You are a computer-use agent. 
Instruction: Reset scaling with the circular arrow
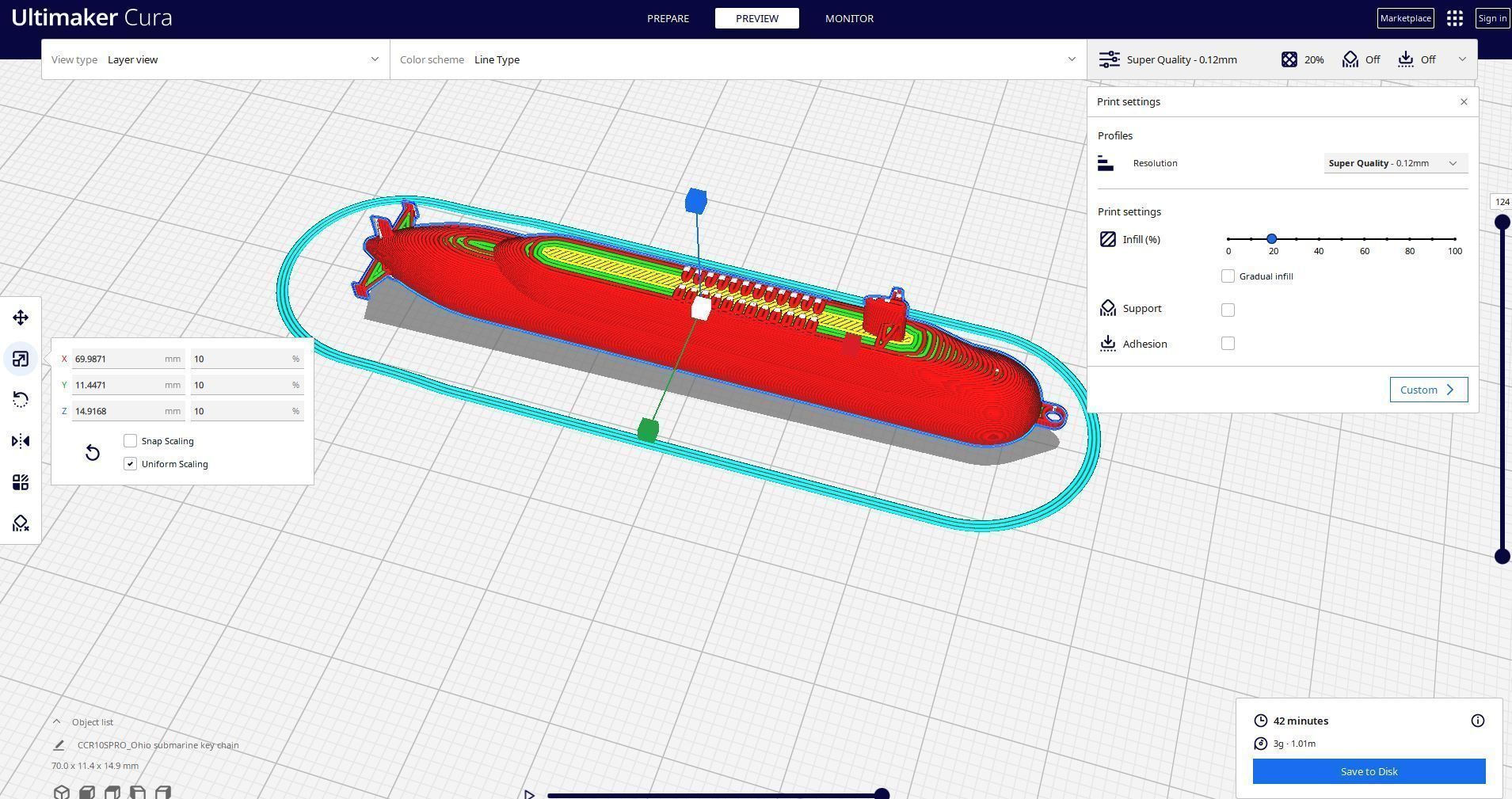tap(93, 452)
